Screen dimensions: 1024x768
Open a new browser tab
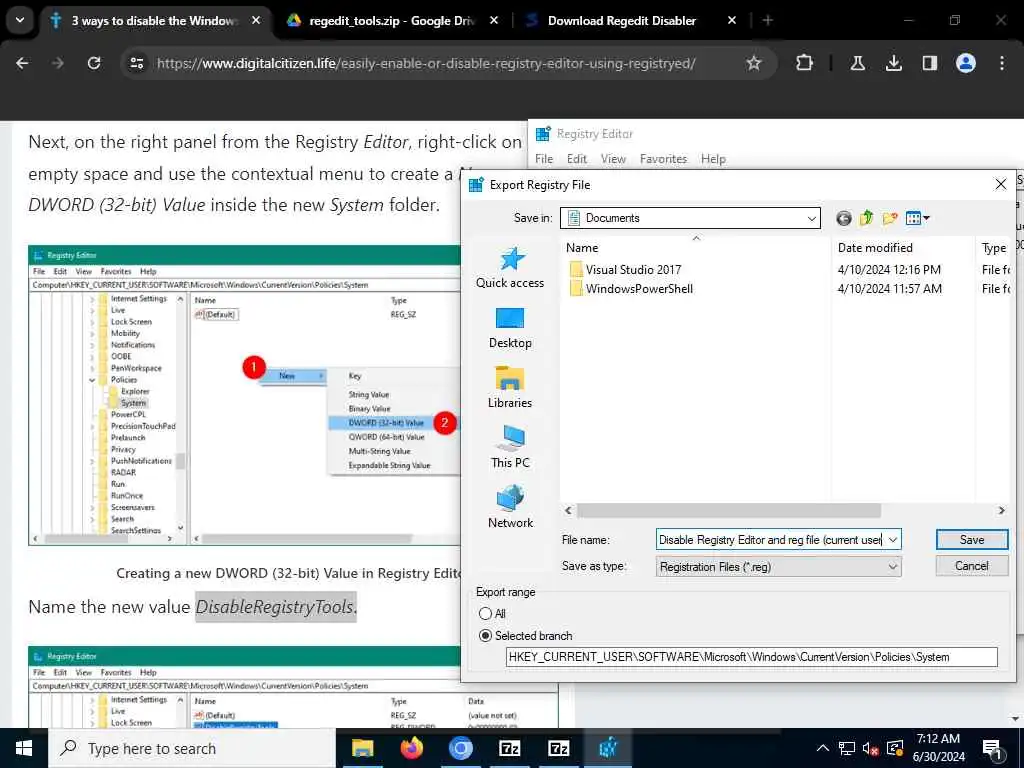(768, 20)
